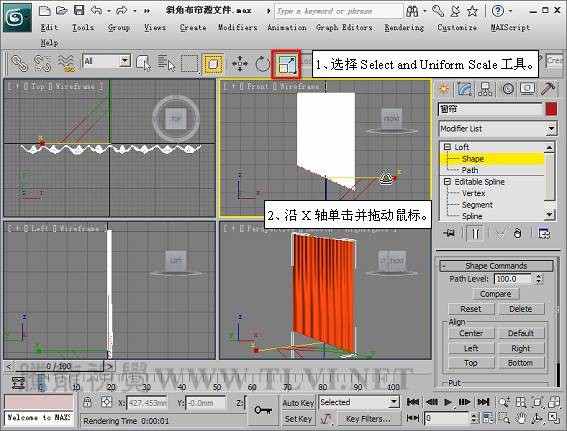Align shape Right button
Screen dimensions: 567x431
[x=521, y=348]
